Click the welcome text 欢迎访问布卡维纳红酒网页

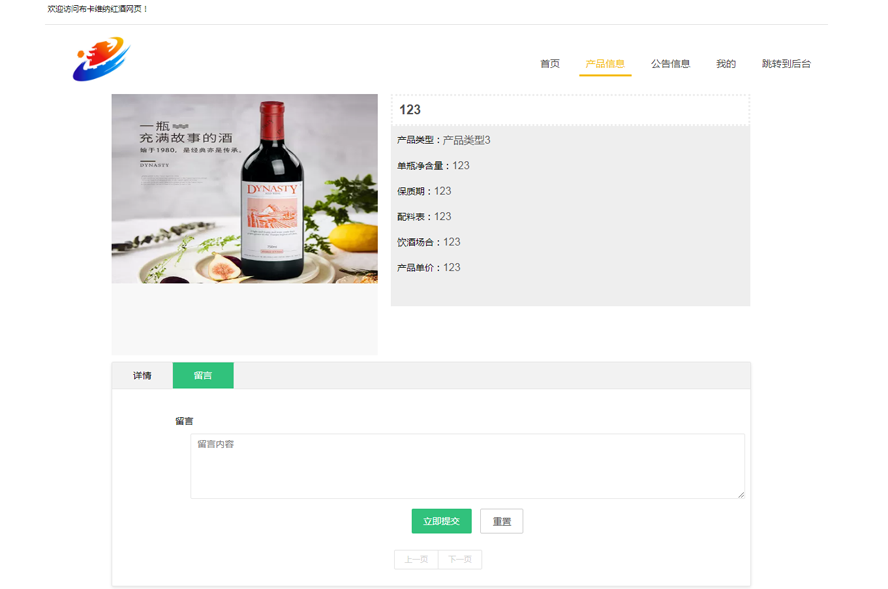pyautogui.click(x=98, y=9)
